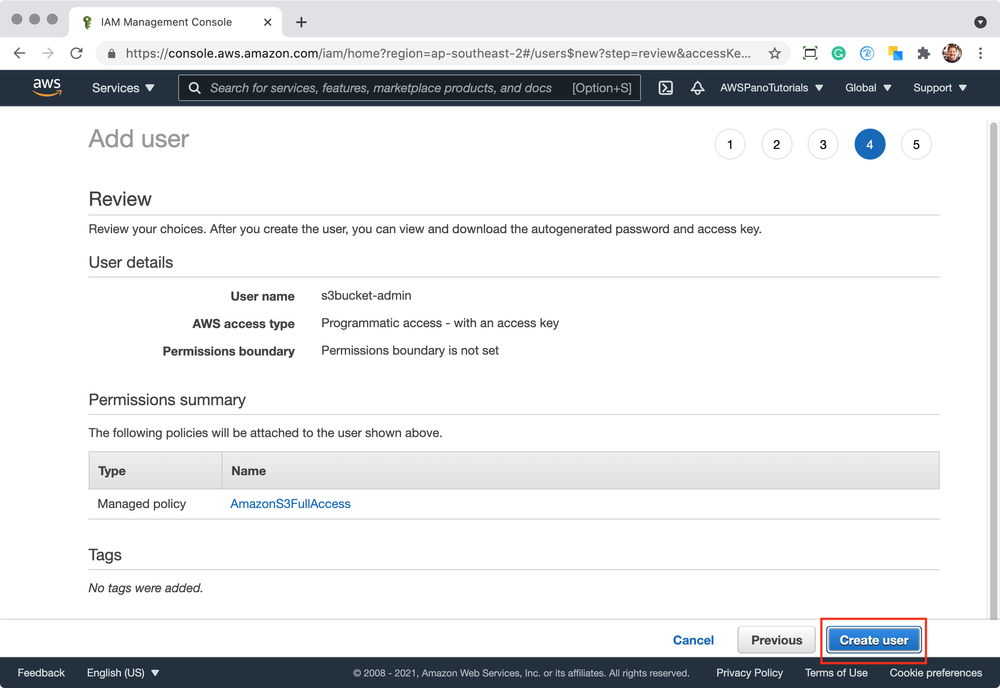The width and height of the screenshot is (1000, 688).
Task: Jump to wizard step 2
Action: tap(776, 145)
